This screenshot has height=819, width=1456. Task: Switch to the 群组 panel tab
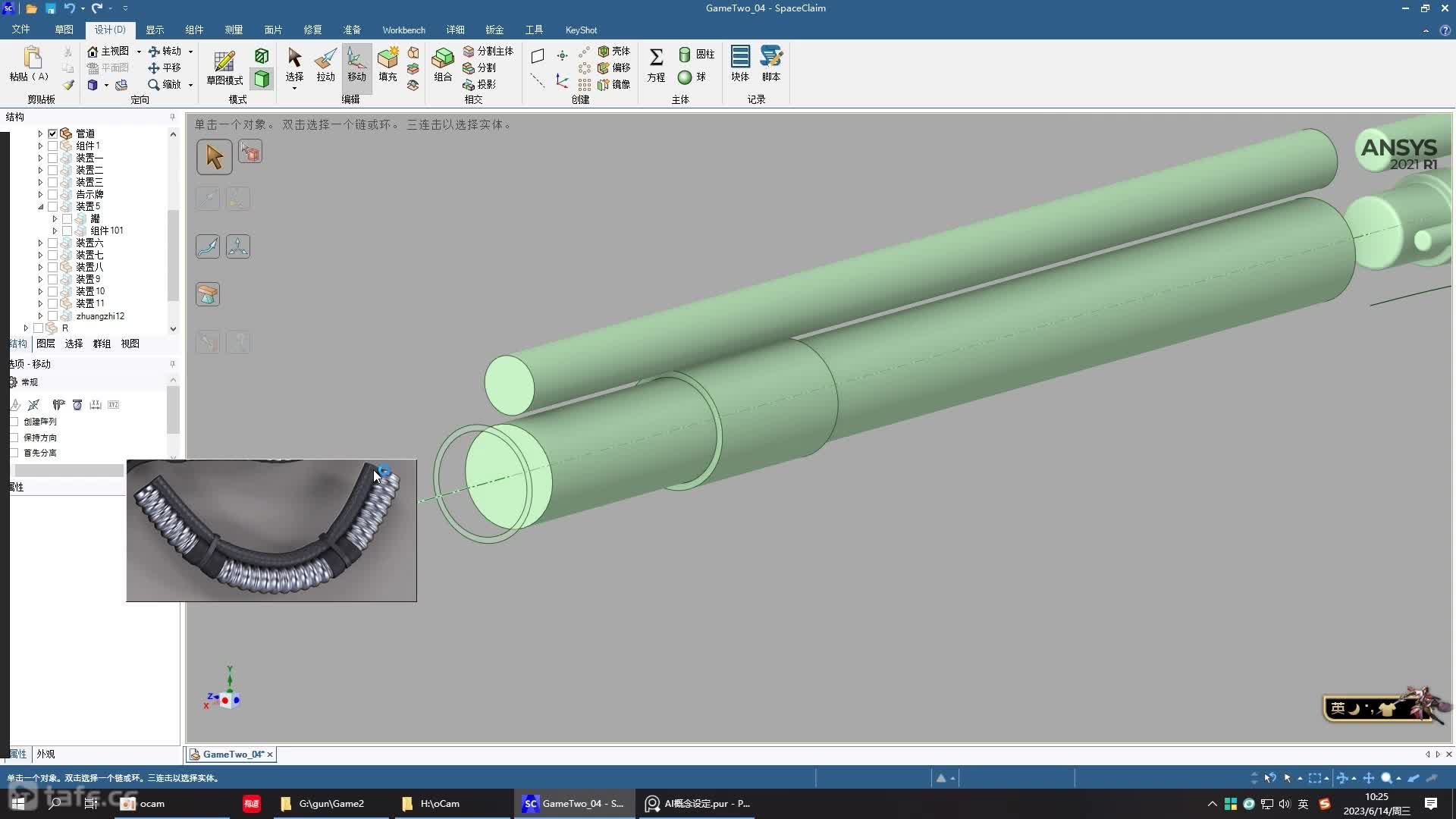point(102,344)
